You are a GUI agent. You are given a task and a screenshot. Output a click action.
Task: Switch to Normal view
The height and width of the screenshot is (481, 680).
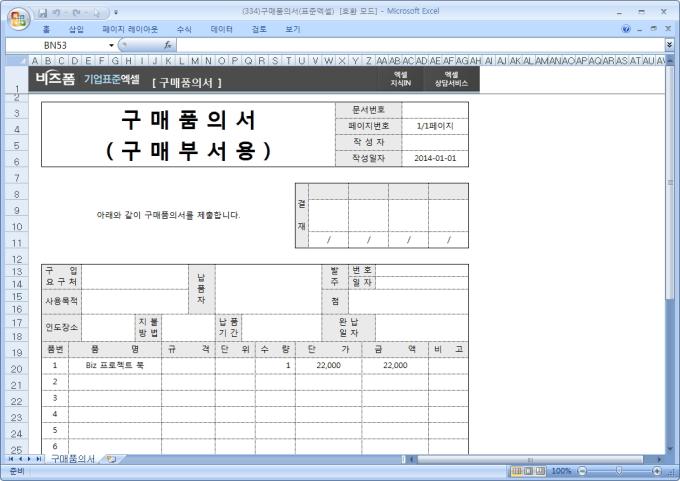[517, 471]
